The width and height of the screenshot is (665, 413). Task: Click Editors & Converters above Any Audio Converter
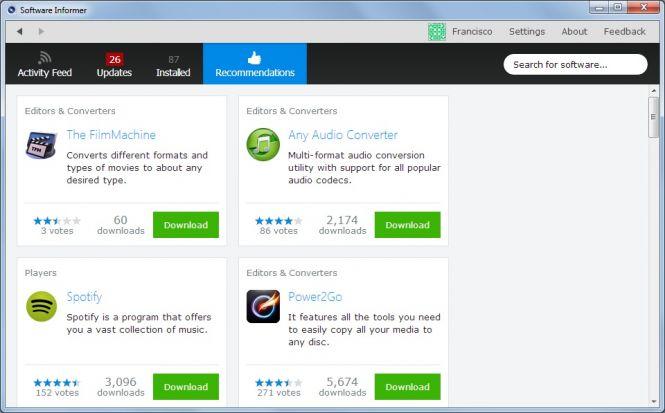point(292,111)
